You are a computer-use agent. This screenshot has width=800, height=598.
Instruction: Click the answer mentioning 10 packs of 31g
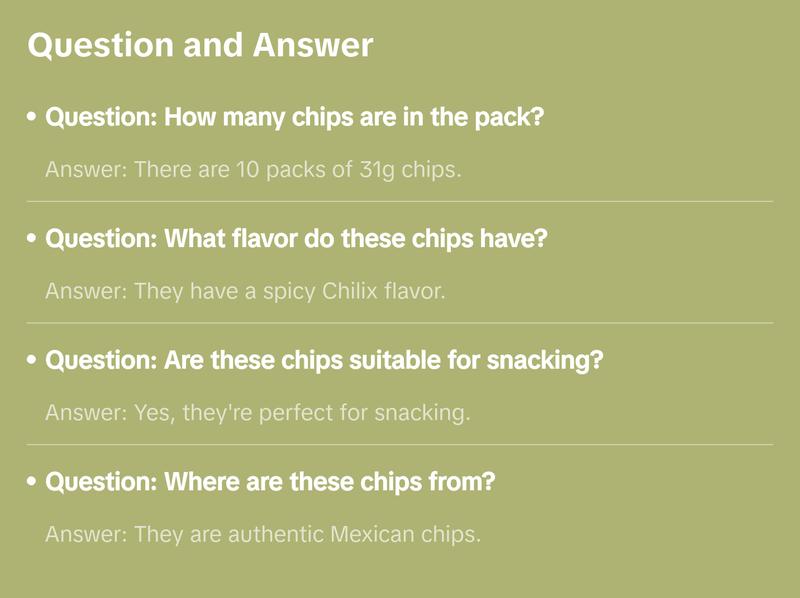coord(253,169)
